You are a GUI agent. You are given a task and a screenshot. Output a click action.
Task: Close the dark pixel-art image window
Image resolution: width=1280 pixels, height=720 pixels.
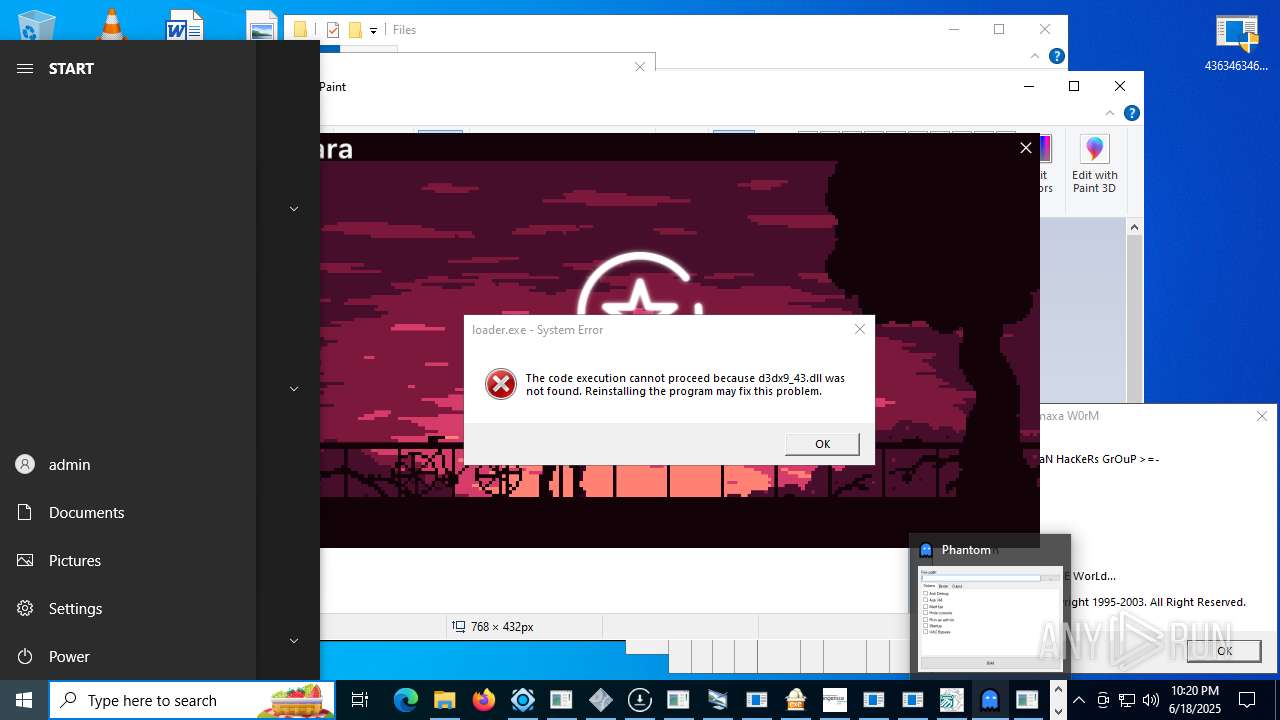1025,148
